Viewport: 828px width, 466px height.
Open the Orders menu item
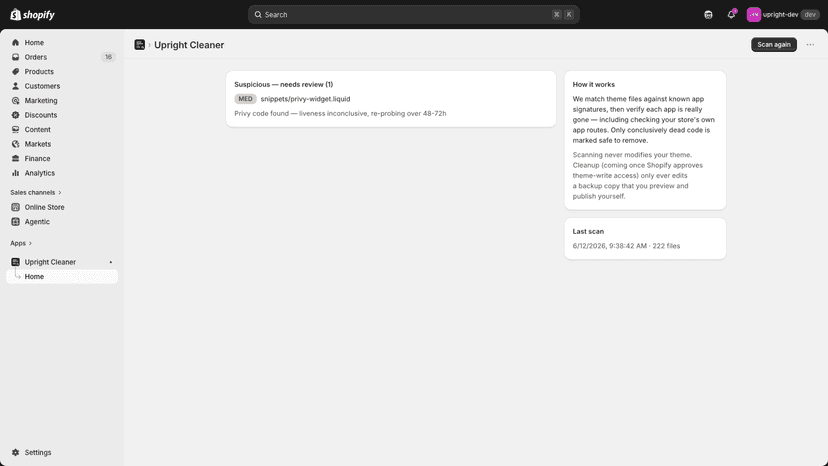pyautogui.click(x=62, y=57)
